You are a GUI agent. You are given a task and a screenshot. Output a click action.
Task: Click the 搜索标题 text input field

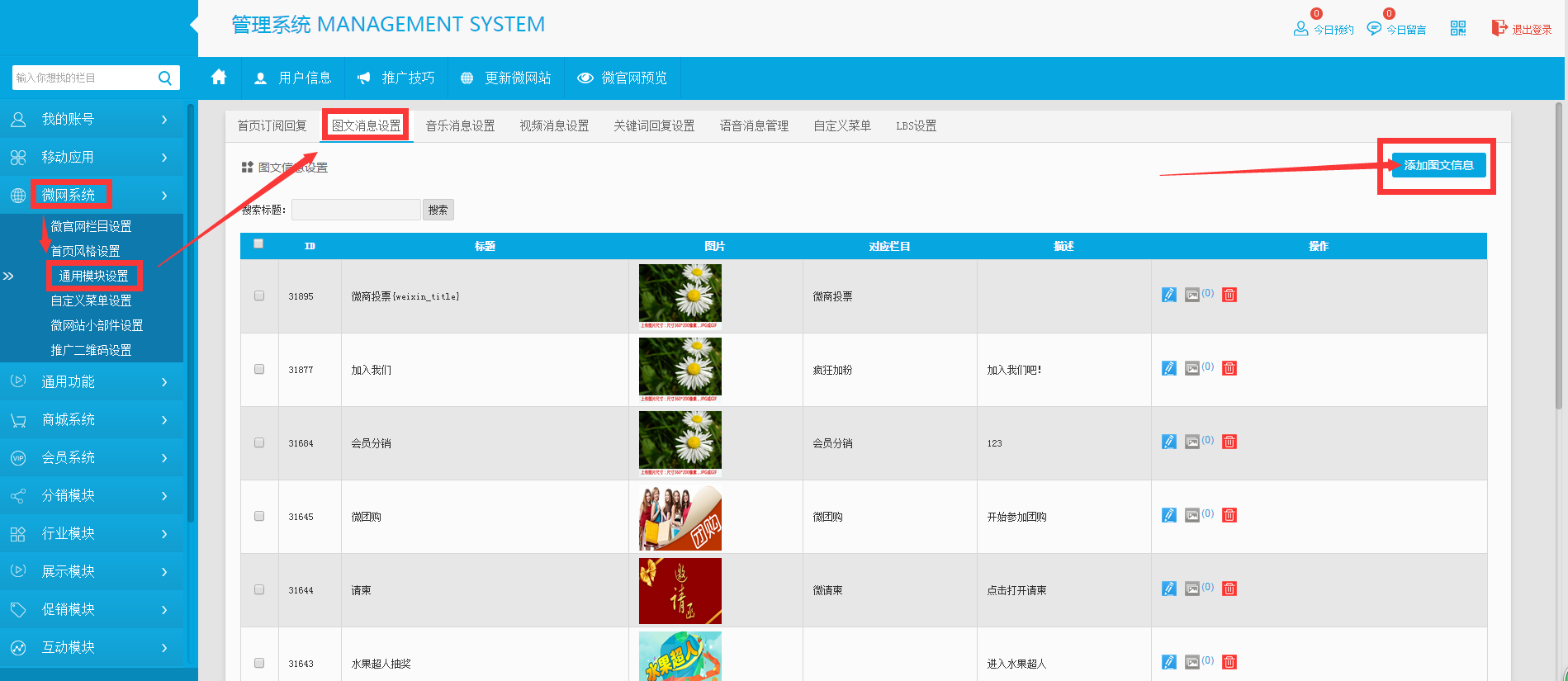pos(356,210)
